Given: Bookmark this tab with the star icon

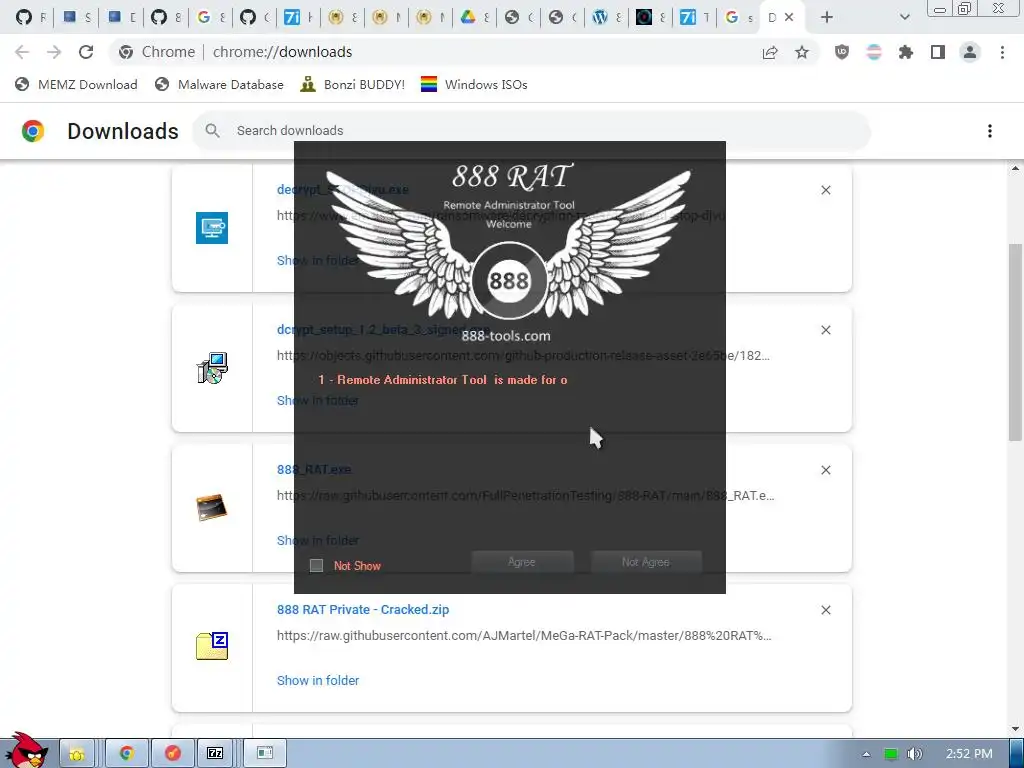Looking at the screenshot, I should (x=802, y=52).
